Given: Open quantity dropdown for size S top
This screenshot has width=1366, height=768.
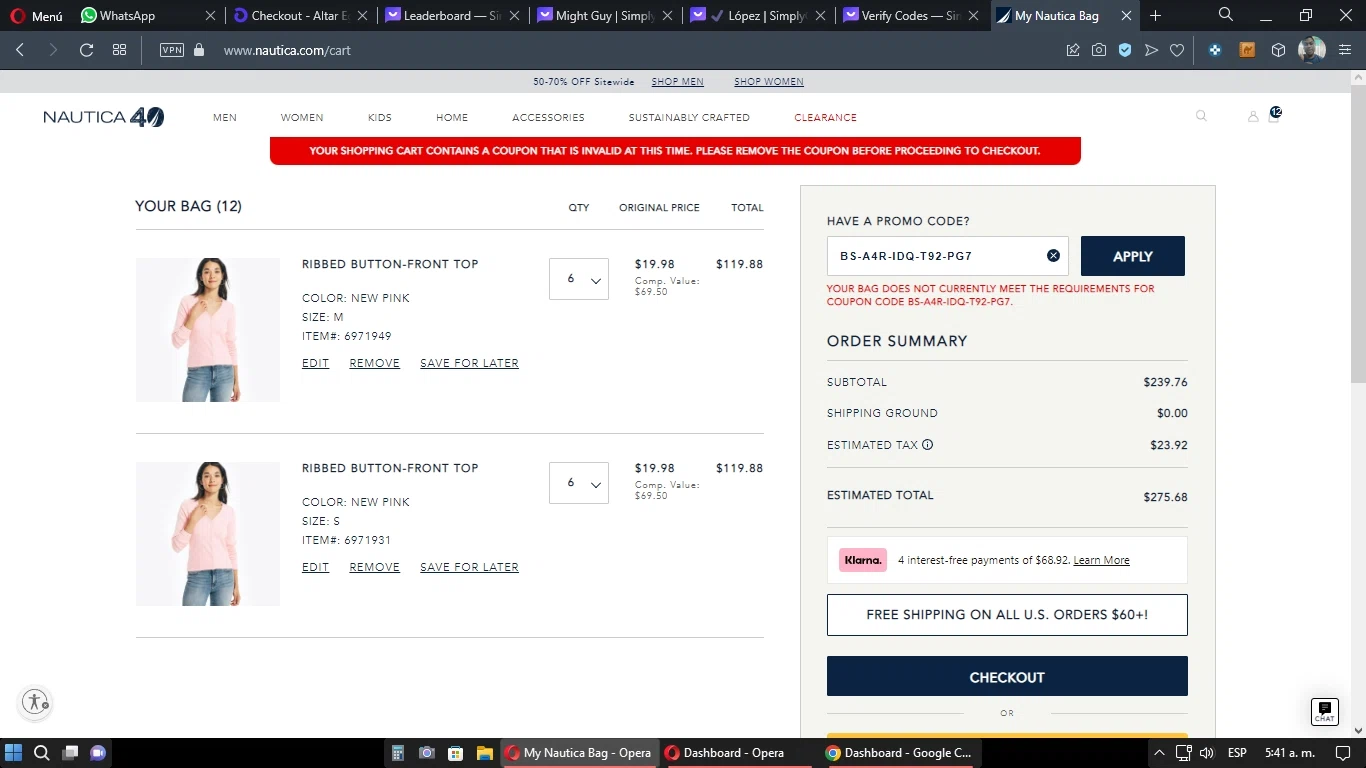Looking at the screenshot, I should pos(579,483).
